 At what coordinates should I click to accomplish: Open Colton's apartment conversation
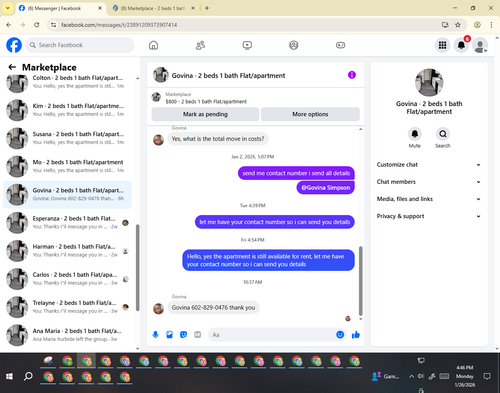(68, 82)
